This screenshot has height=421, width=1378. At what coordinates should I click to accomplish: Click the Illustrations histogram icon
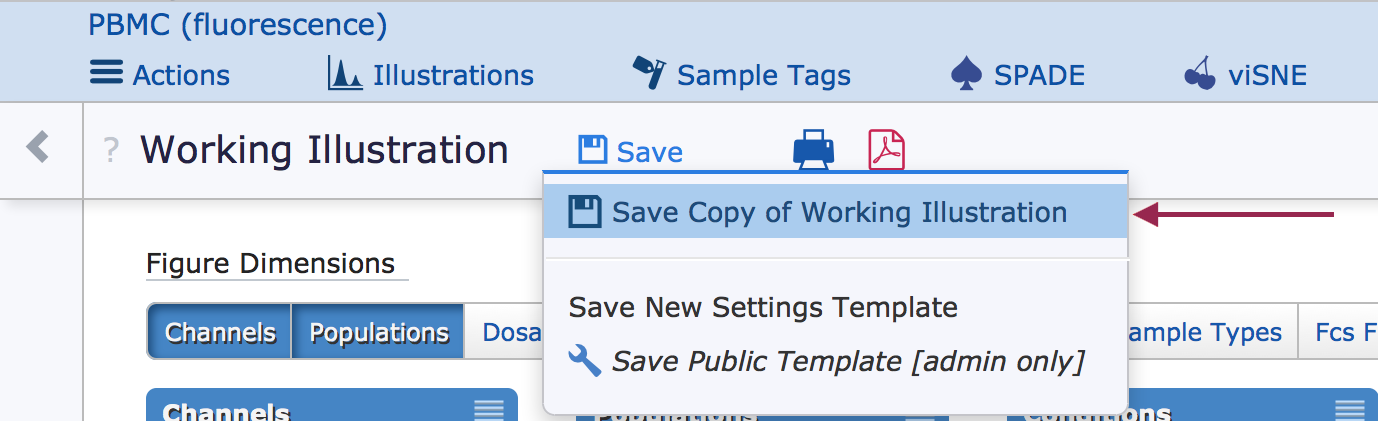coord(345,73)
